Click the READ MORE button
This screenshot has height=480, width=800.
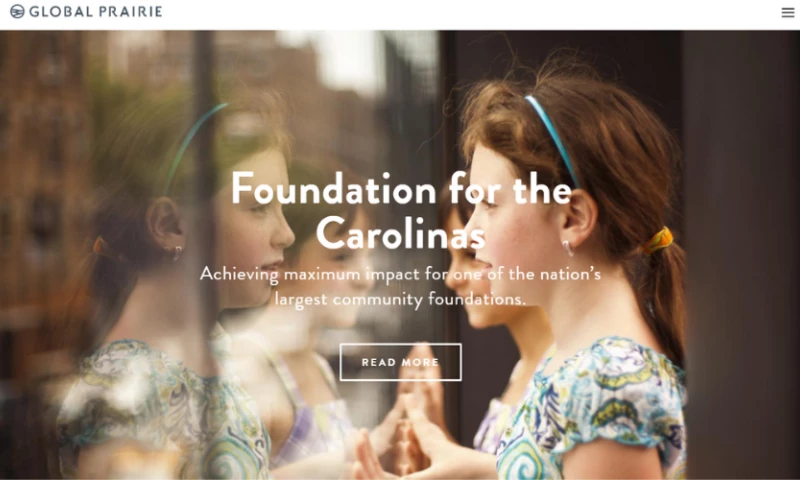pos(401,362)
